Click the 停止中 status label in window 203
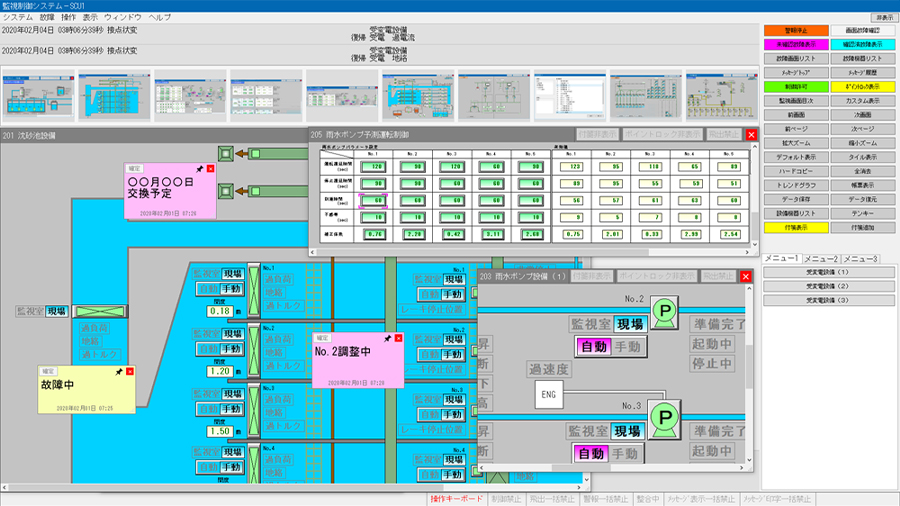This screenshot has height=506, width=900. tap(712, 364)
